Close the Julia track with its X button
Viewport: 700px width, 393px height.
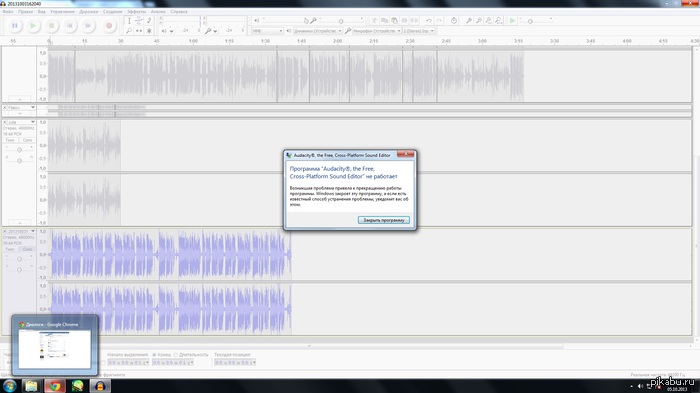[4, 122]
